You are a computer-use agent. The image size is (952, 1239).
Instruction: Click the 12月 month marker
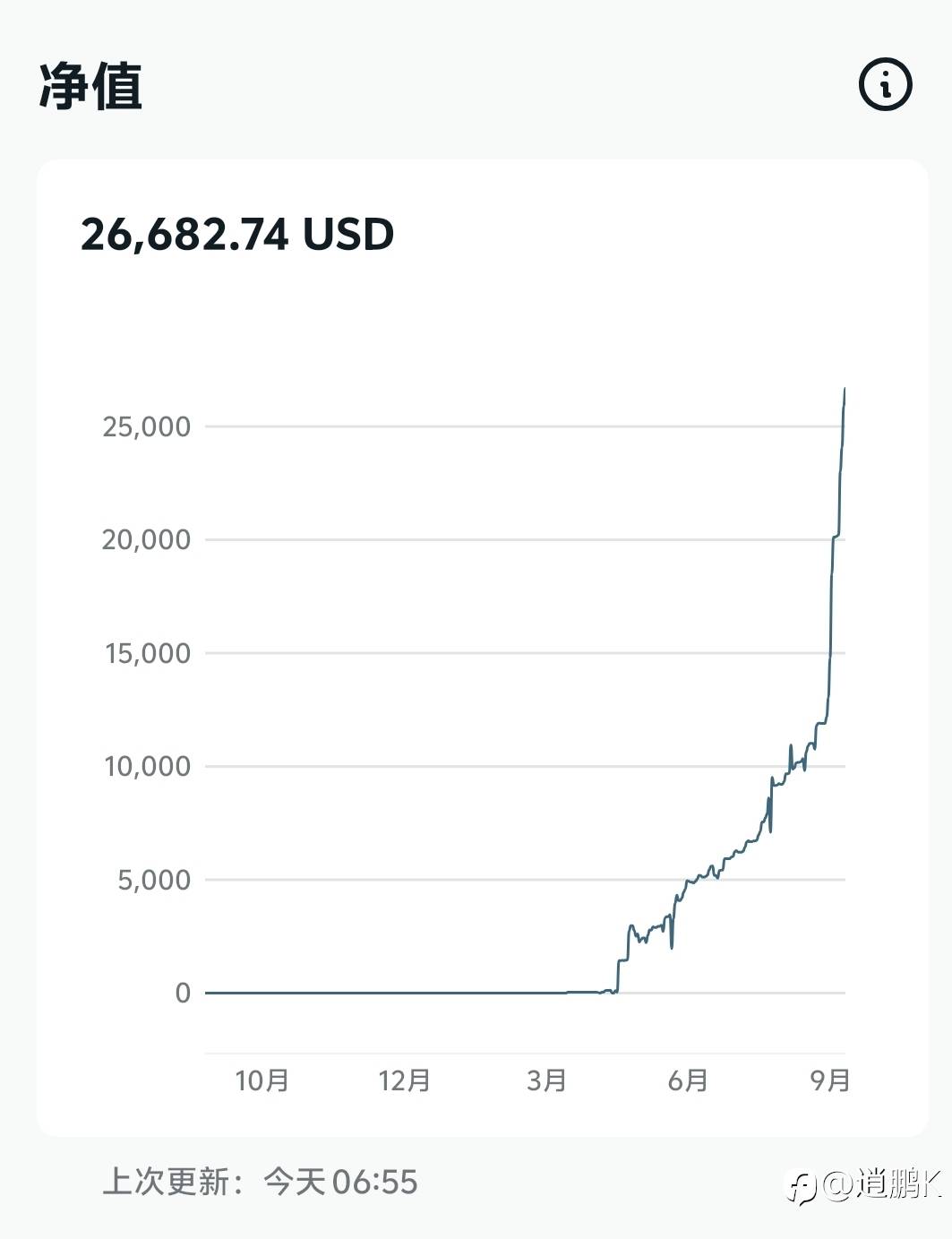(x=404, y=1080)
